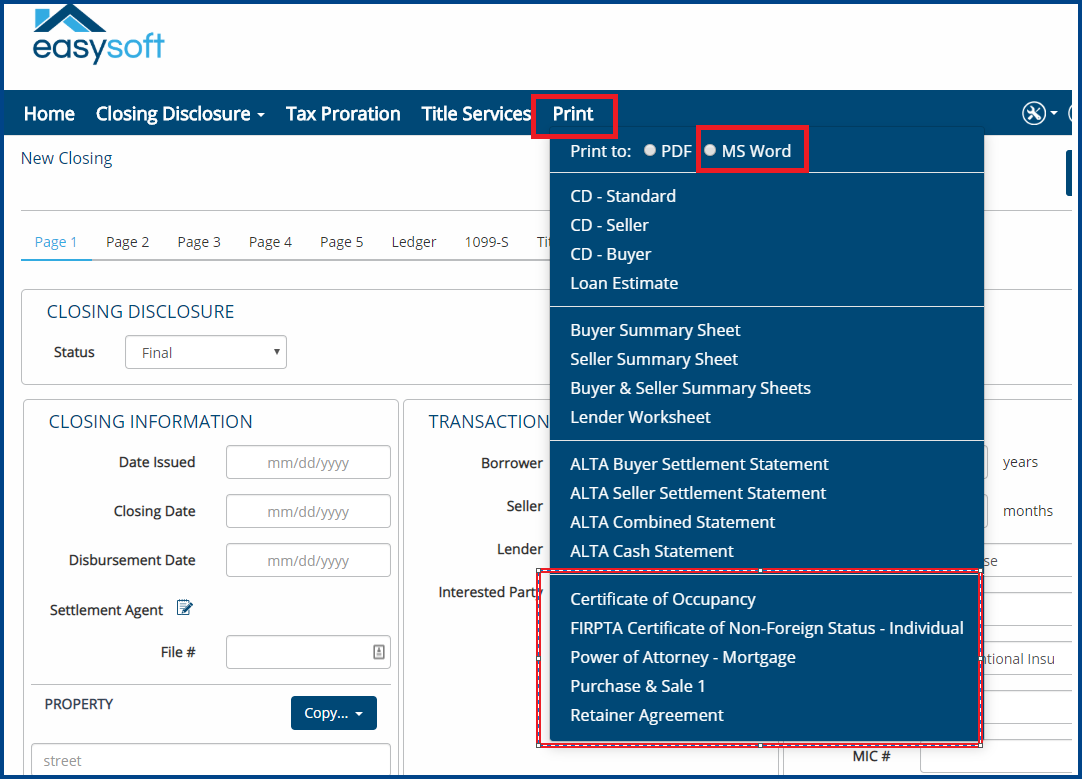Click the File # lookup icon
Screen dimensions: 1082x779
tap(379, 652)
